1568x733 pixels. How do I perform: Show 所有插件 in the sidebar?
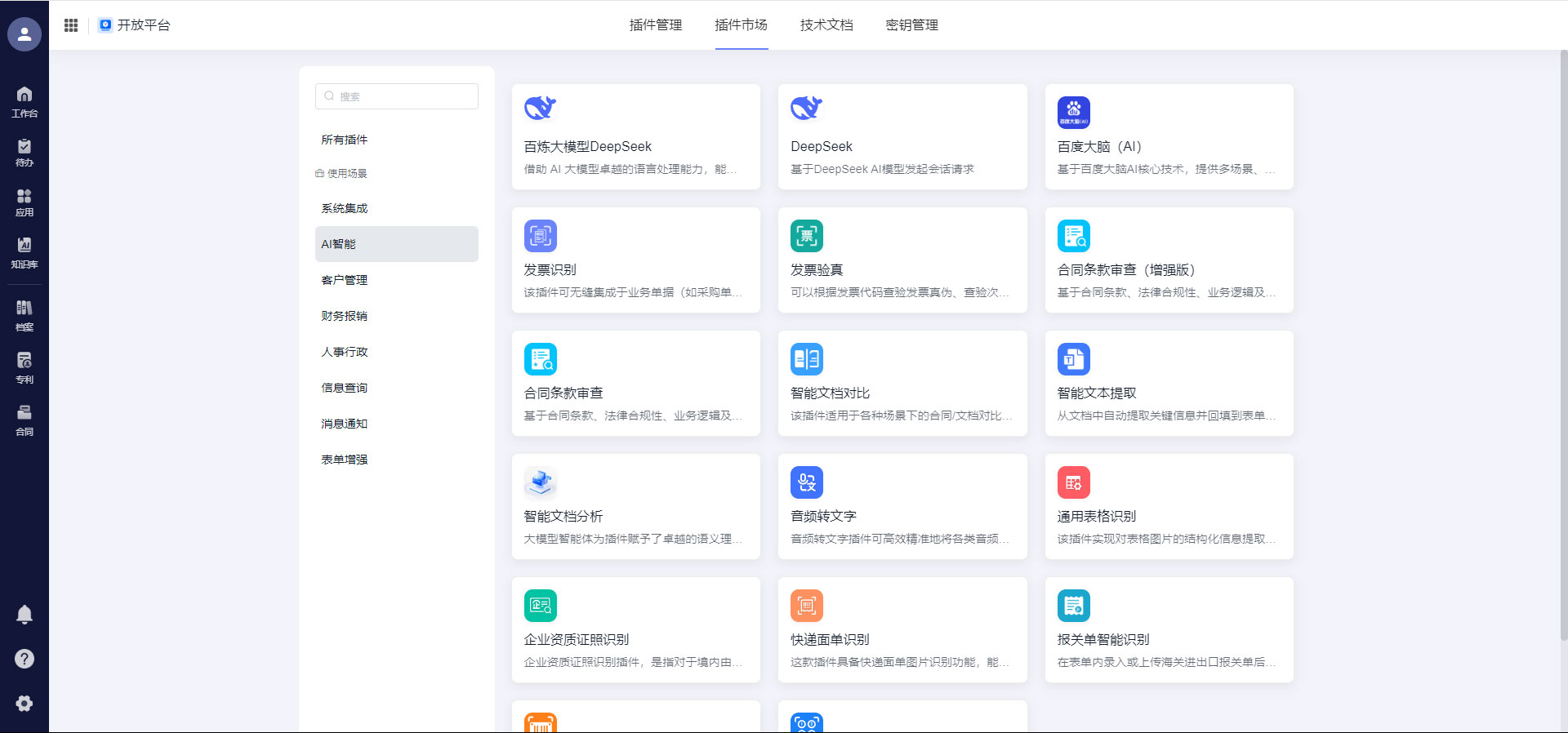point(345,140)
